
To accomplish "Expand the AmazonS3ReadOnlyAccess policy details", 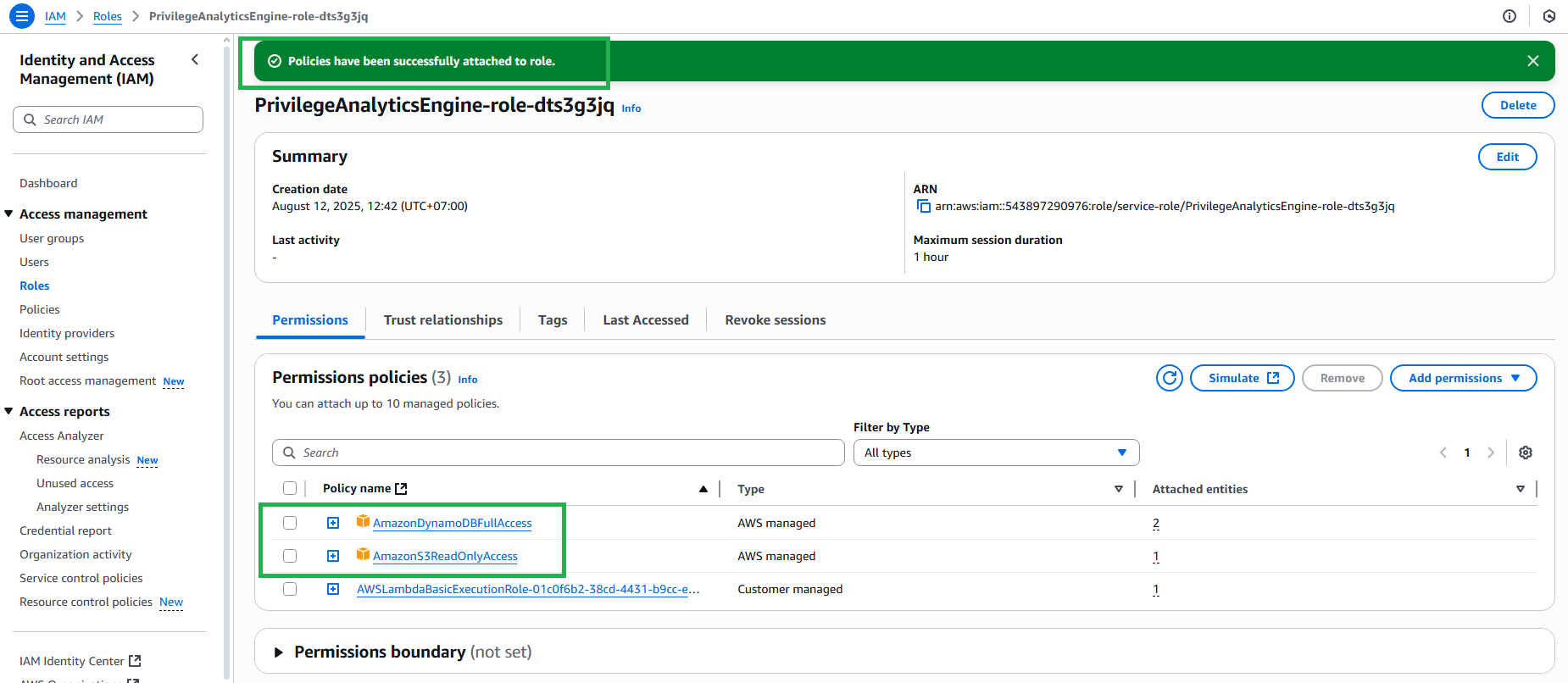I will pyautogui.click(x=333, y=556).
